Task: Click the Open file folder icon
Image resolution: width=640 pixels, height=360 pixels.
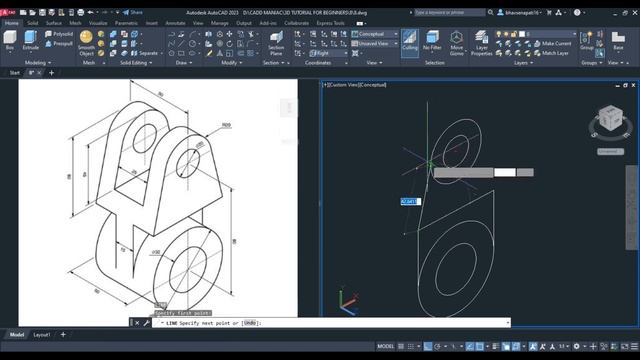Action: click(33, 12)
